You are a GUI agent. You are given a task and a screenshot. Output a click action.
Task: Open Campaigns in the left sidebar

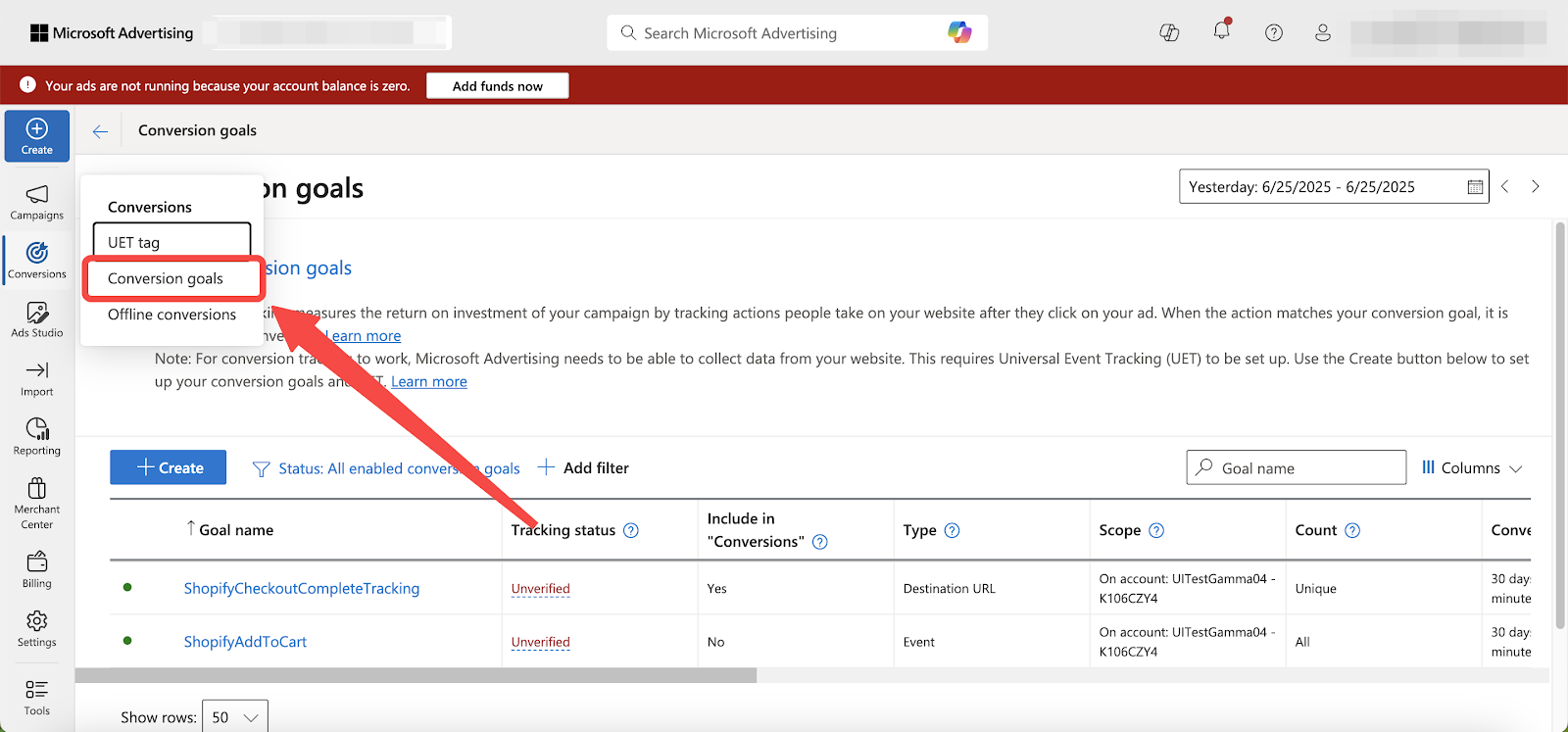tap(37, 202)
